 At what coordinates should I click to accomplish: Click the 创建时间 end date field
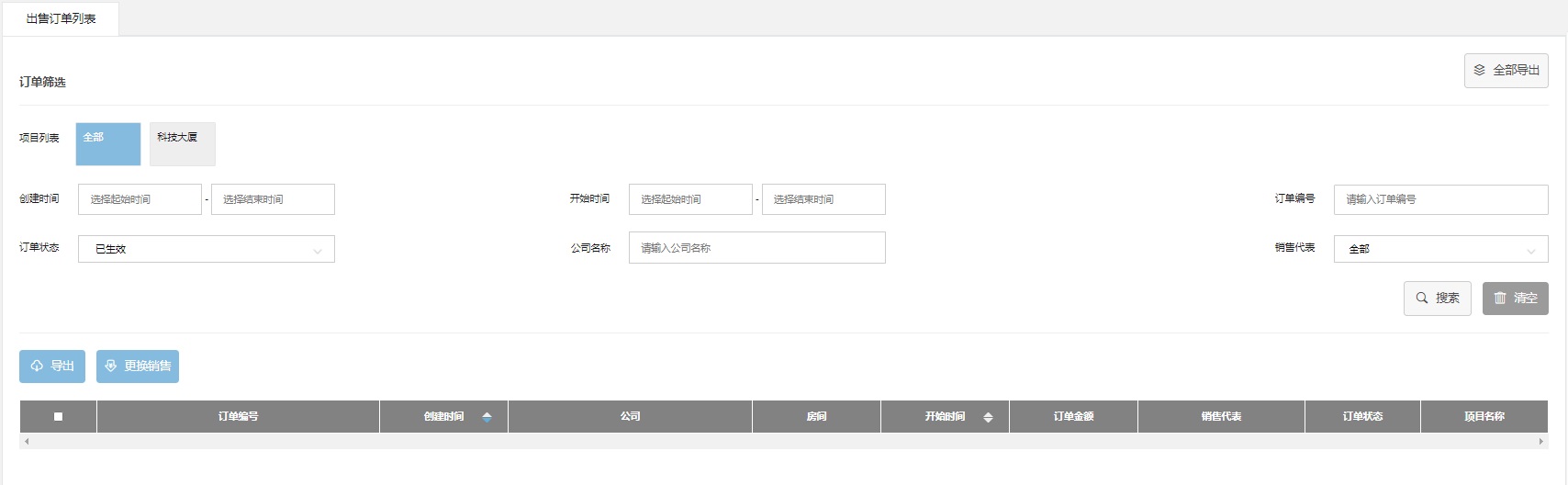tap(273, 199)
